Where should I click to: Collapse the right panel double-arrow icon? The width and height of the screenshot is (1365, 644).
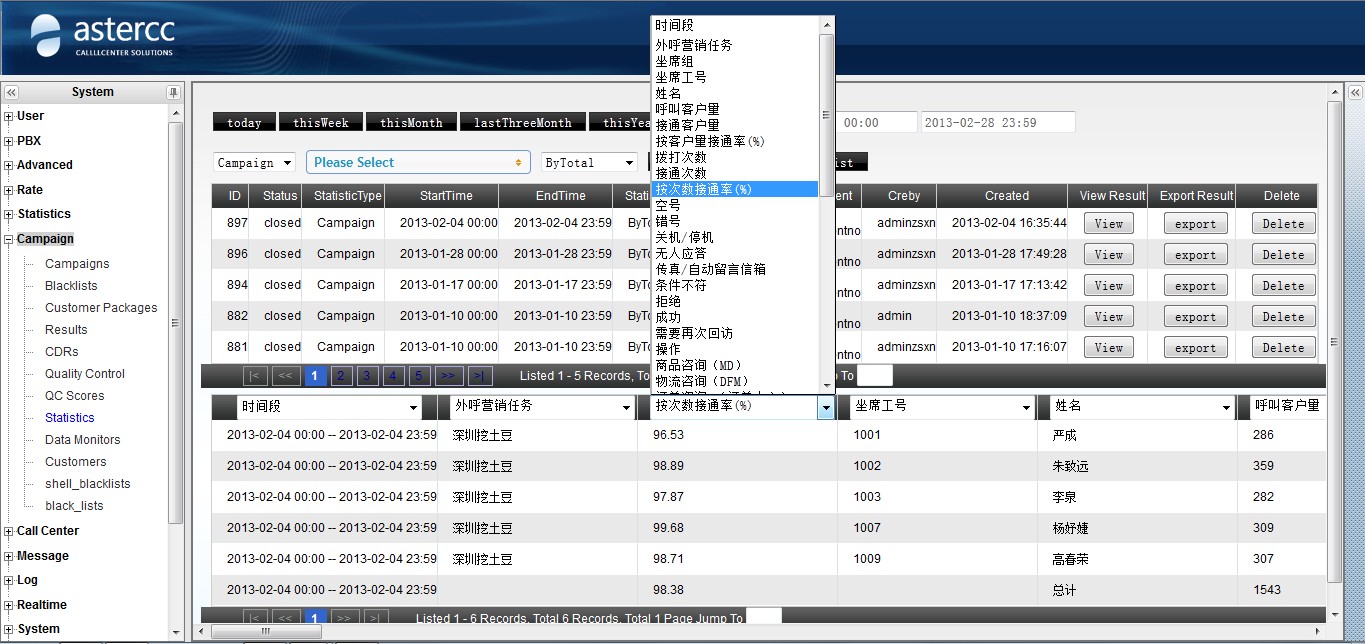click(1355, 92)
